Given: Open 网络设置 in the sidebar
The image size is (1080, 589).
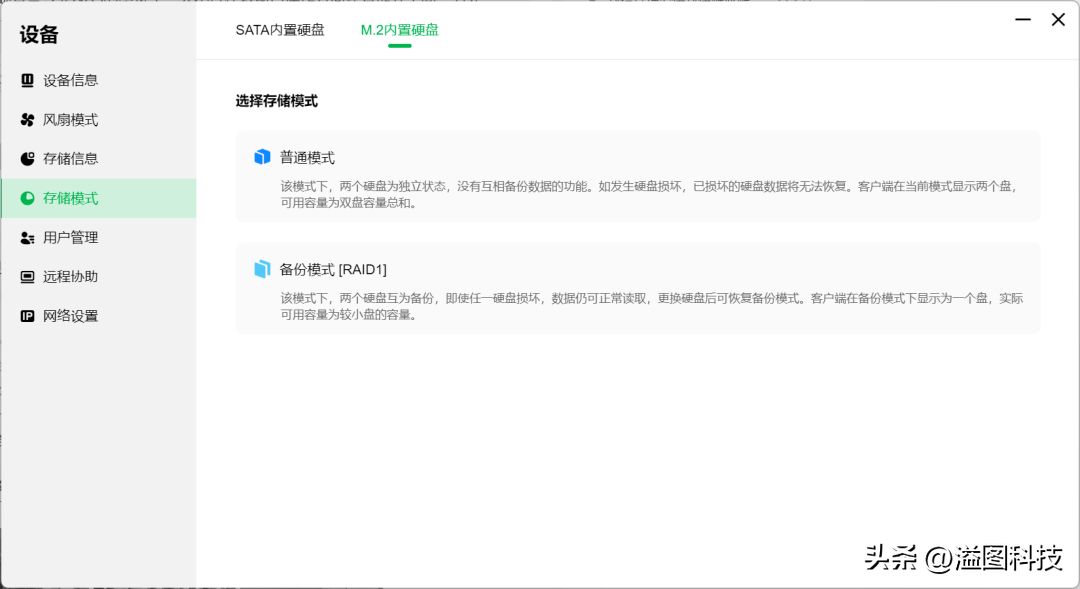Looking at the screenshot, I should tap(70, 316).
